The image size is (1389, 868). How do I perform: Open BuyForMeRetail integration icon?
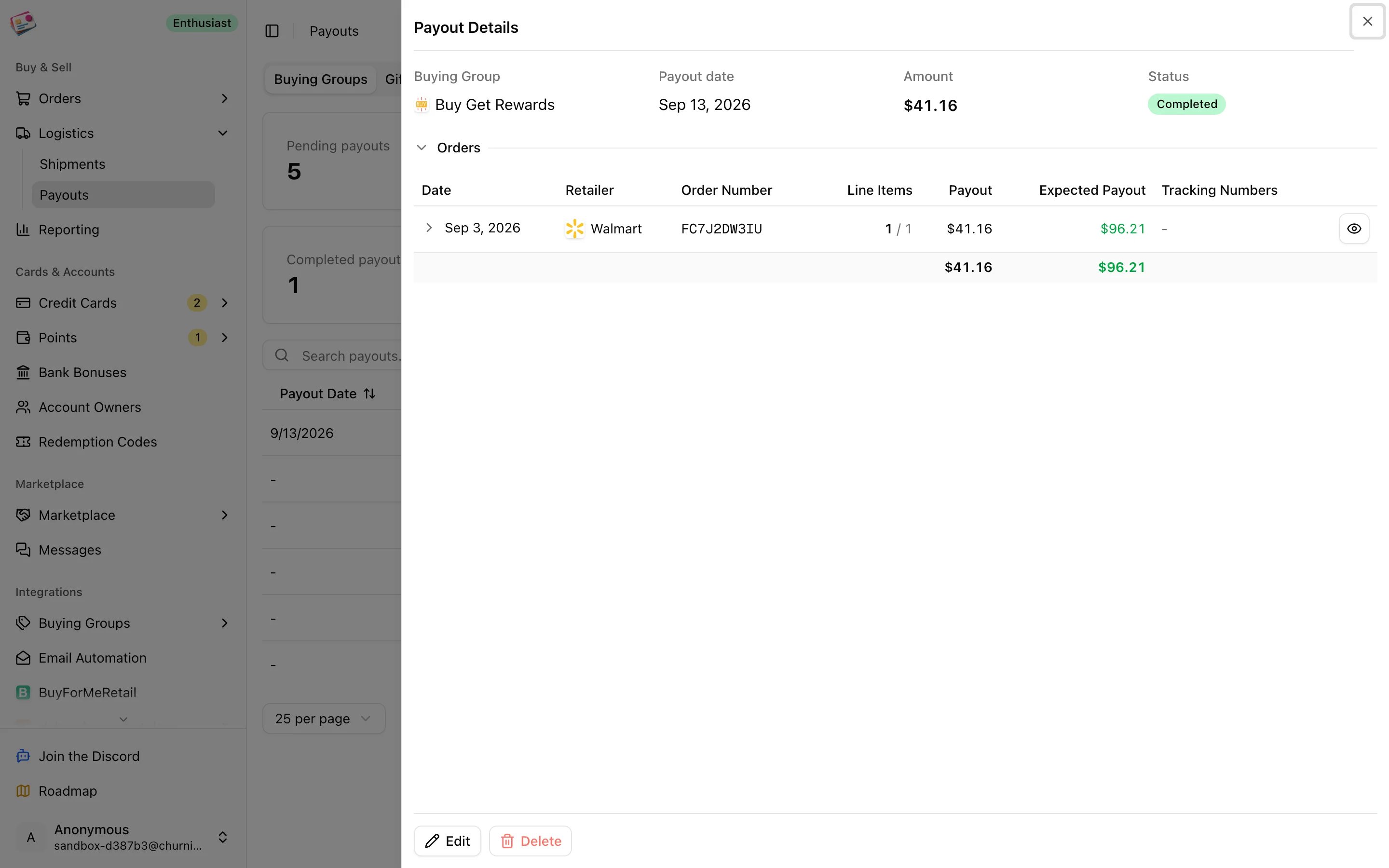click(x=23, y=693)
